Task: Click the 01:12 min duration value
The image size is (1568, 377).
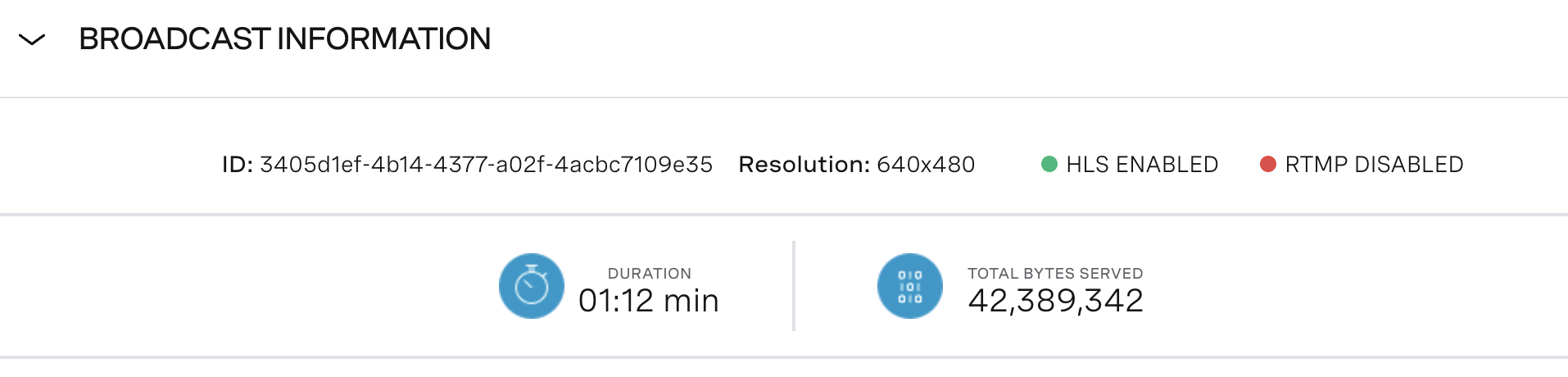Action: coord(648,301)
